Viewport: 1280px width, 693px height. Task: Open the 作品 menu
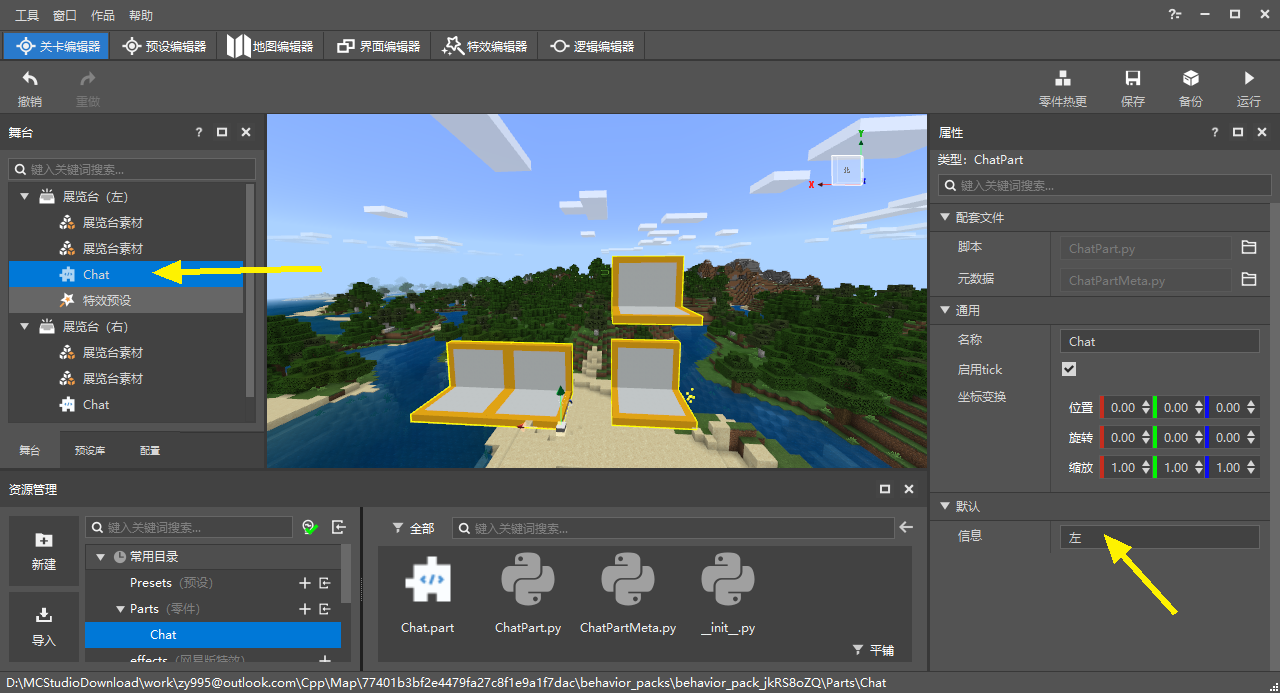click(103, 15)
